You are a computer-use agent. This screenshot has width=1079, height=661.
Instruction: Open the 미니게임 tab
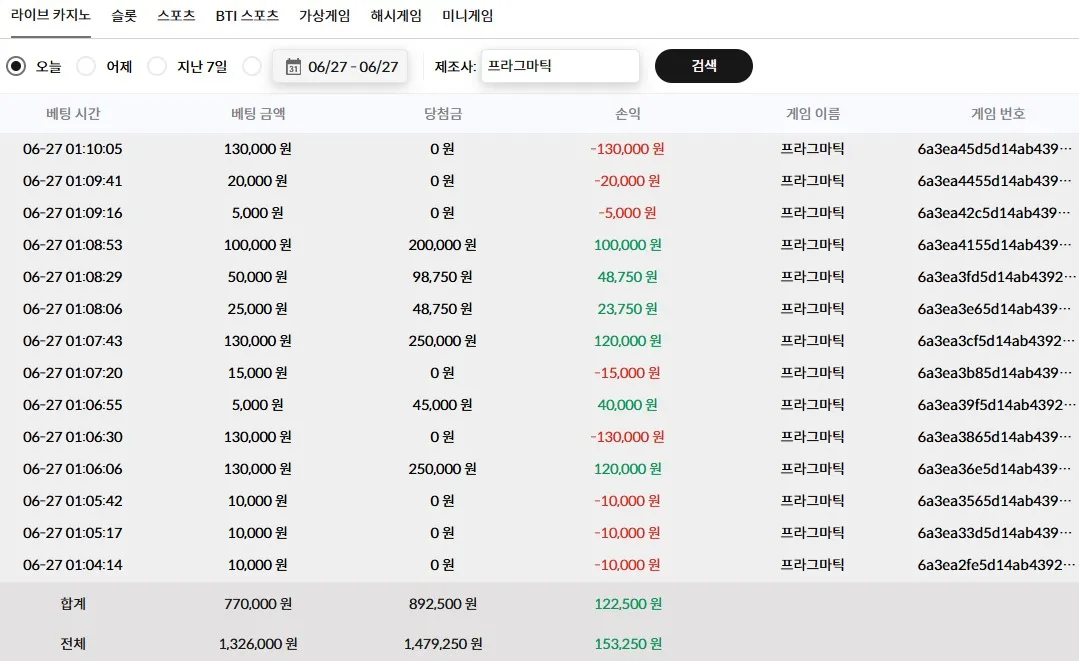[467, 16]
